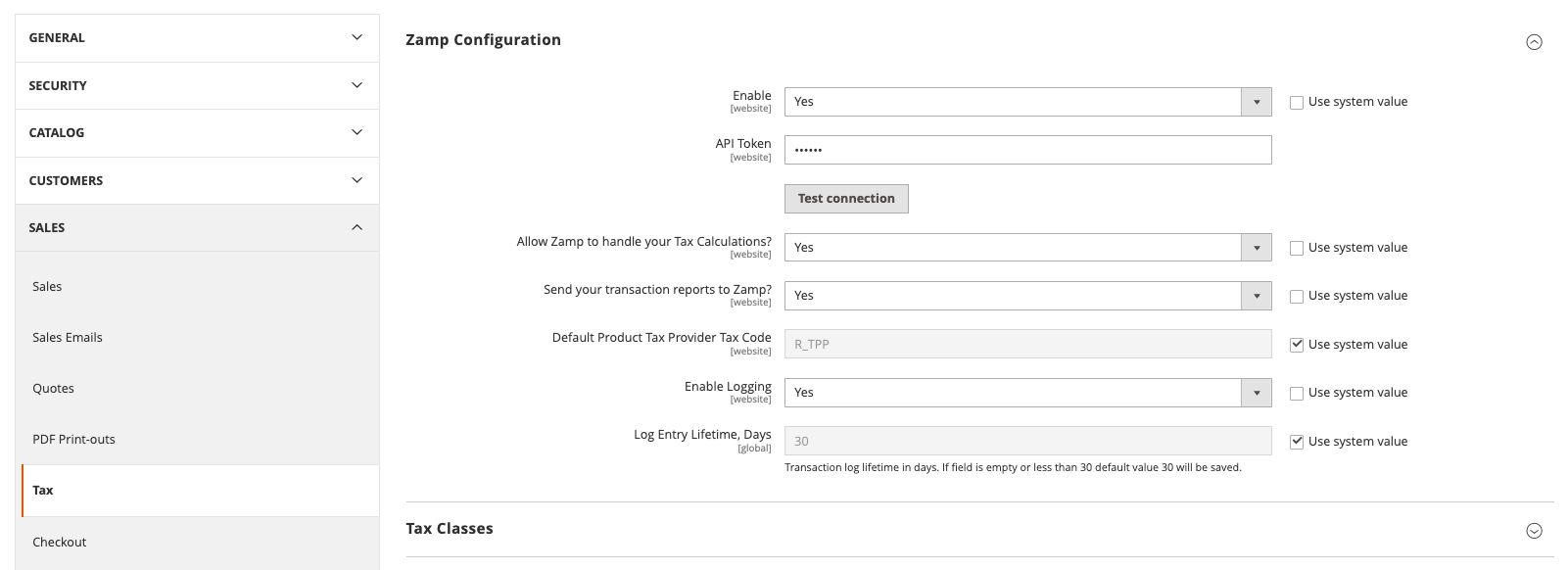This screenshot has height=570, width=1568.
Task: Collapse the Zamp Configuration section icon
Action: [x=1534, y=42]
